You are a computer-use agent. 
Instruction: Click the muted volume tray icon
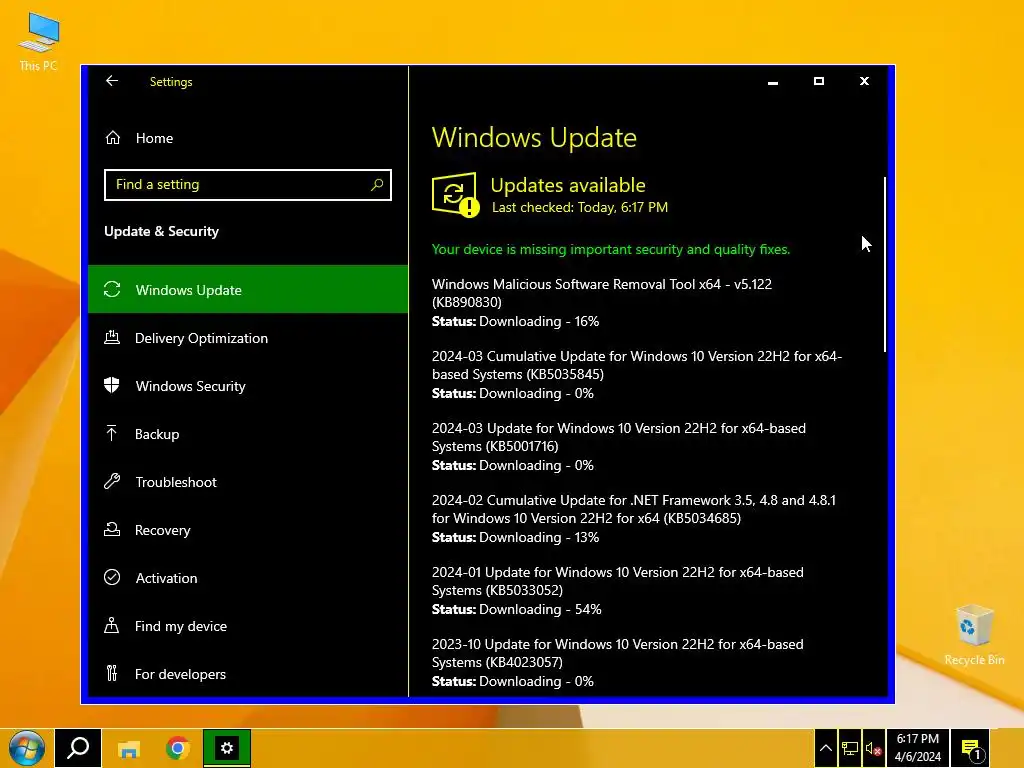(x=873, y=748)
